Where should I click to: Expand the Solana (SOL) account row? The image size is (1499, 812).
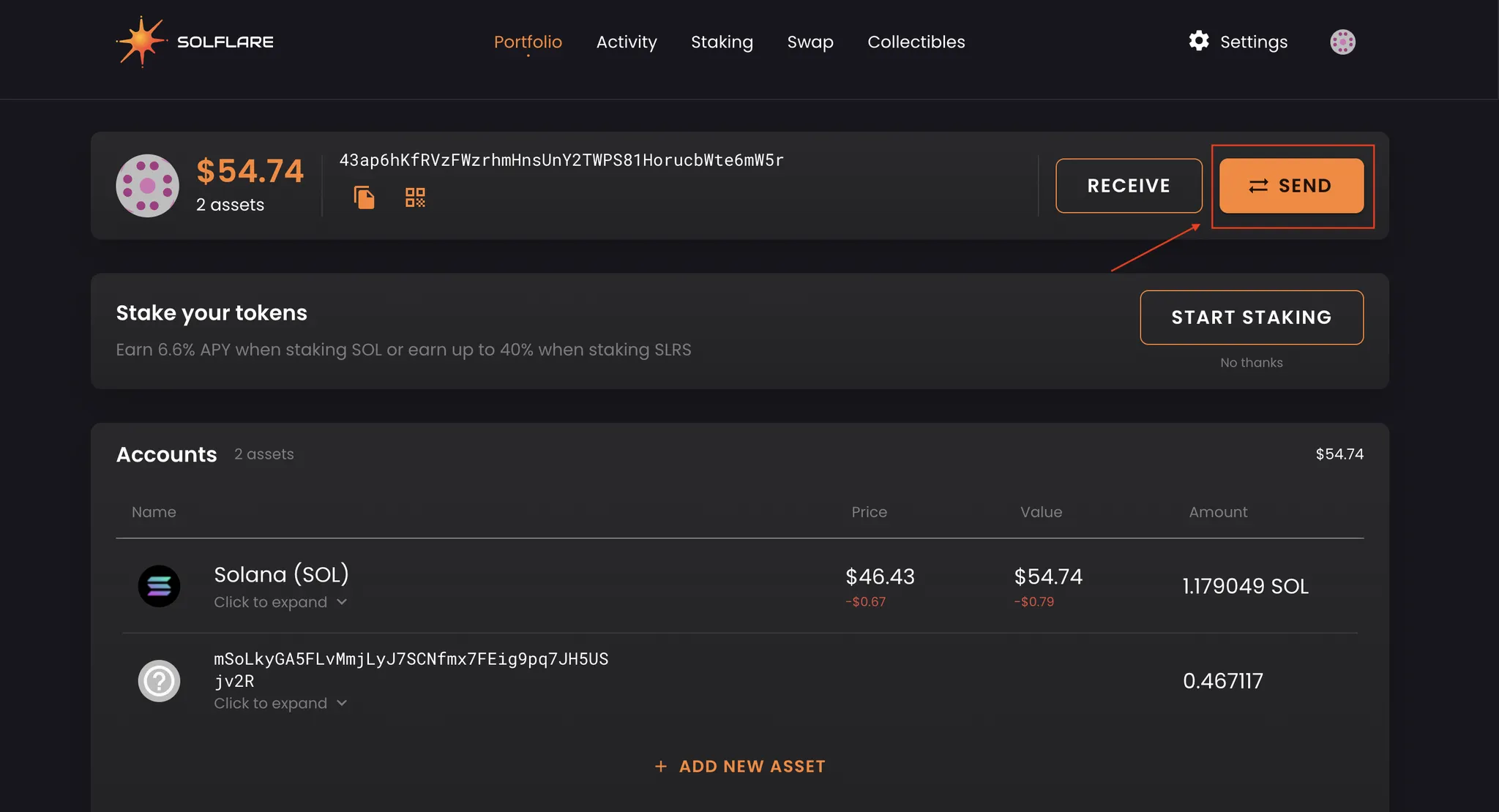click(x=271, y=602)
